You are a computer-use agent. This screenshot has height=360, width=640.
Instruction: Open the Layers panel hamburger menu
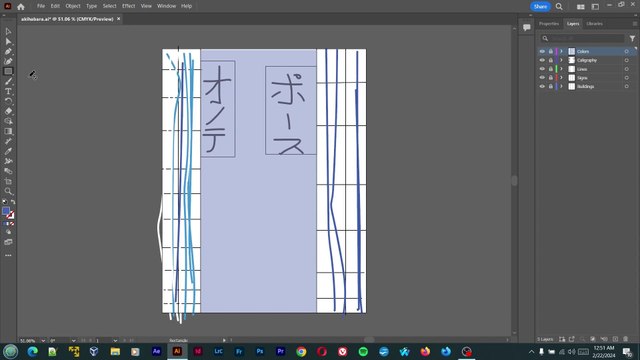tap(634, 24)
